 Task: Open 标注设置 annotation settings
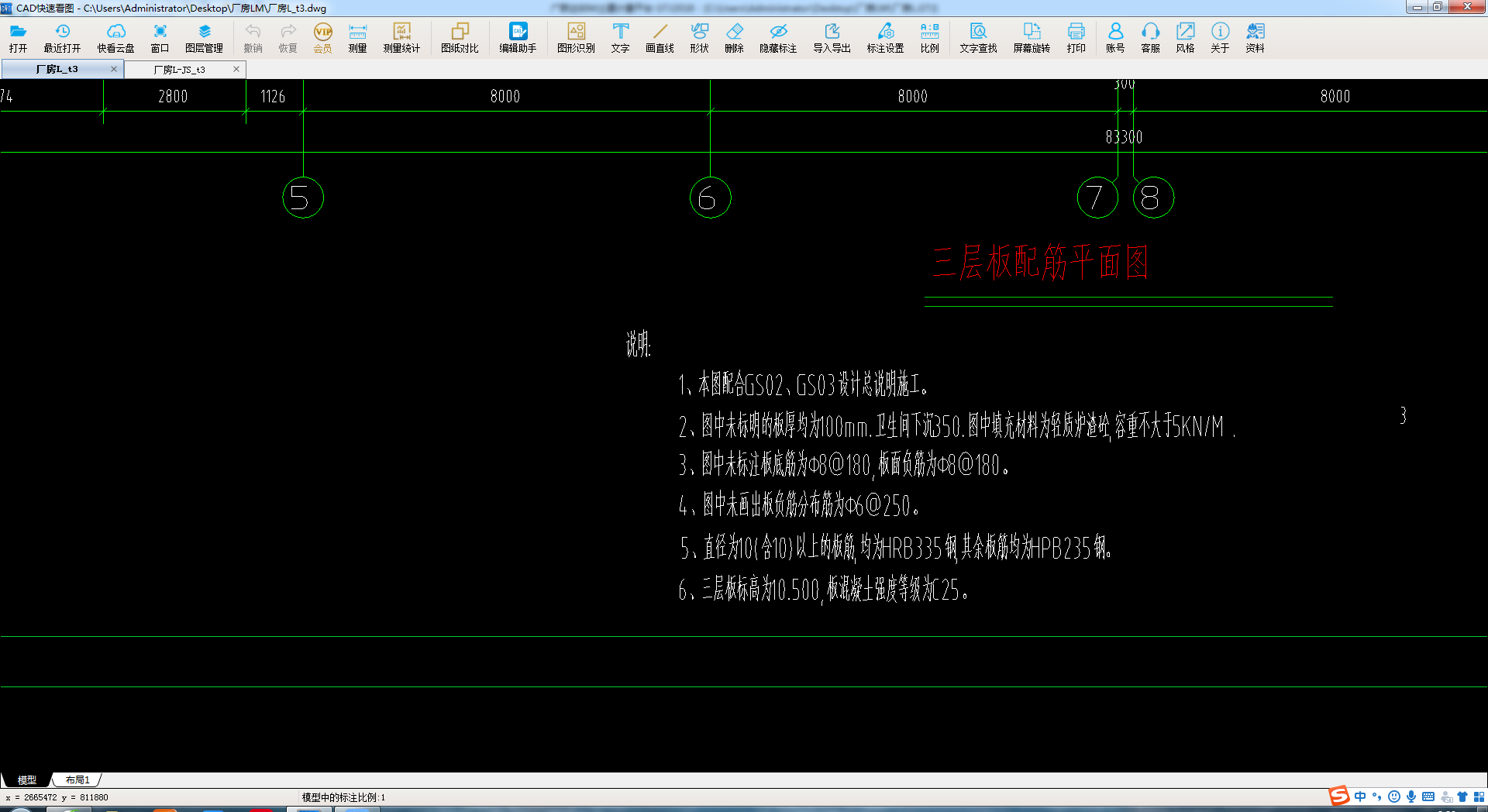(885, 37)
